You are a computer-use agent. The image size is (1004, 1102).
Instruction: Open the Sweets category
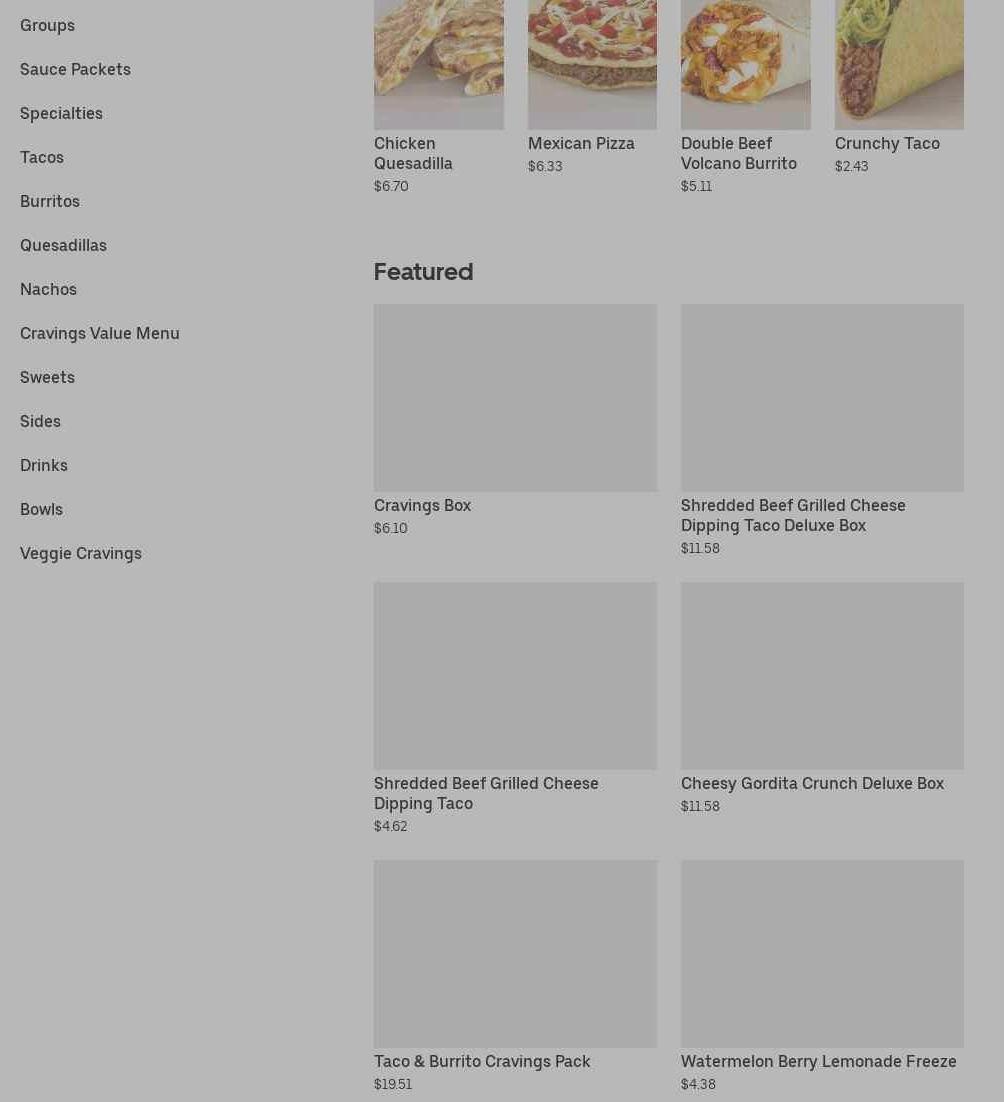[x=47, y=377]
